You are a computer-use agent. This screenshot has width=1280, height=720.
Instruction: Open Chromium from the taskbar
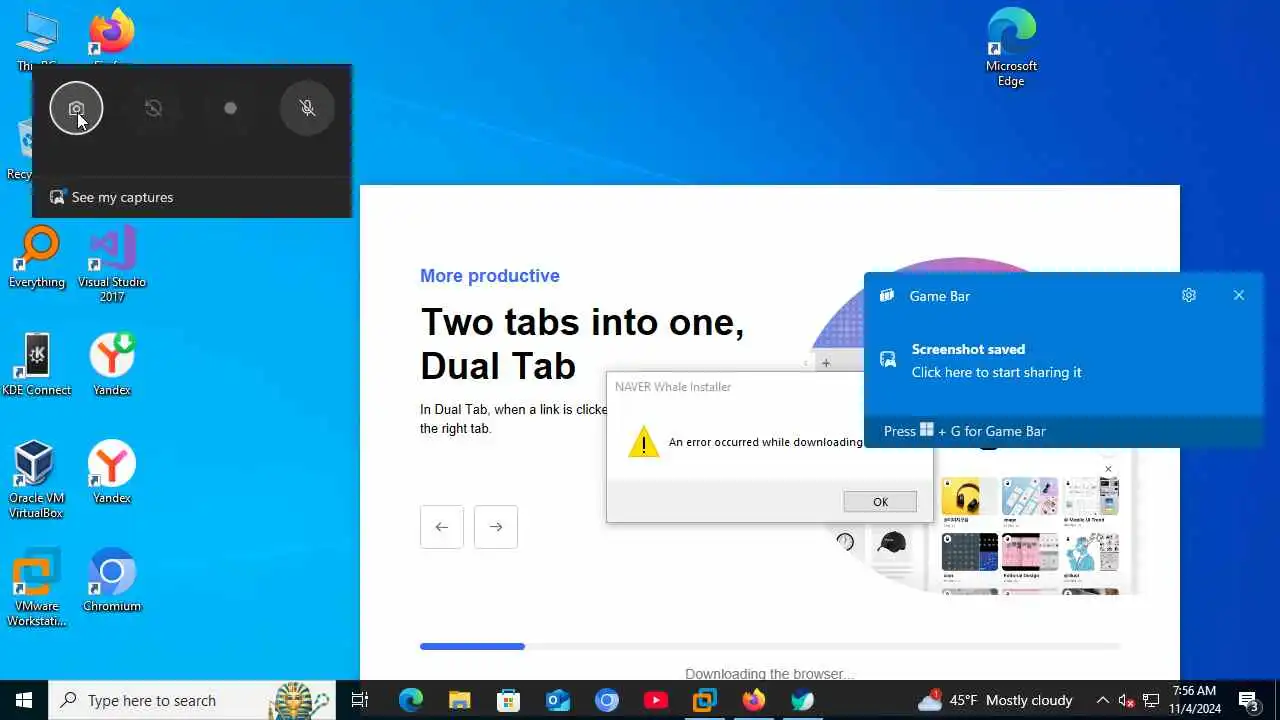607,700
